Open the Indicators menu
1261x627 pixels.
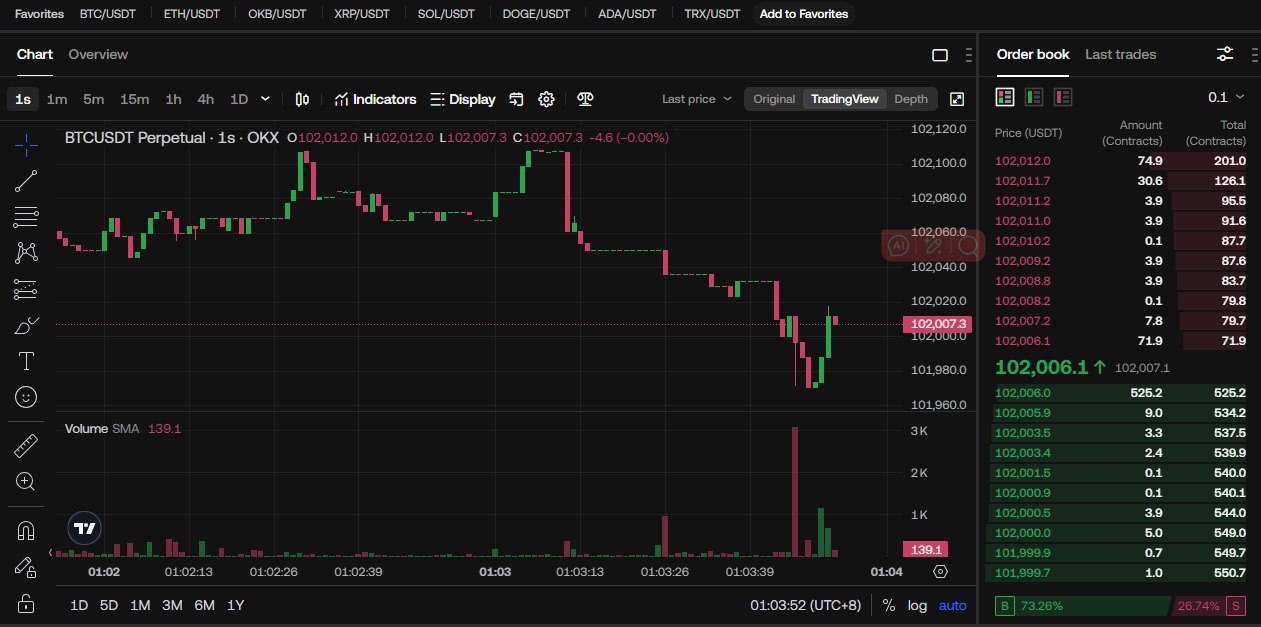pos(376,99)
